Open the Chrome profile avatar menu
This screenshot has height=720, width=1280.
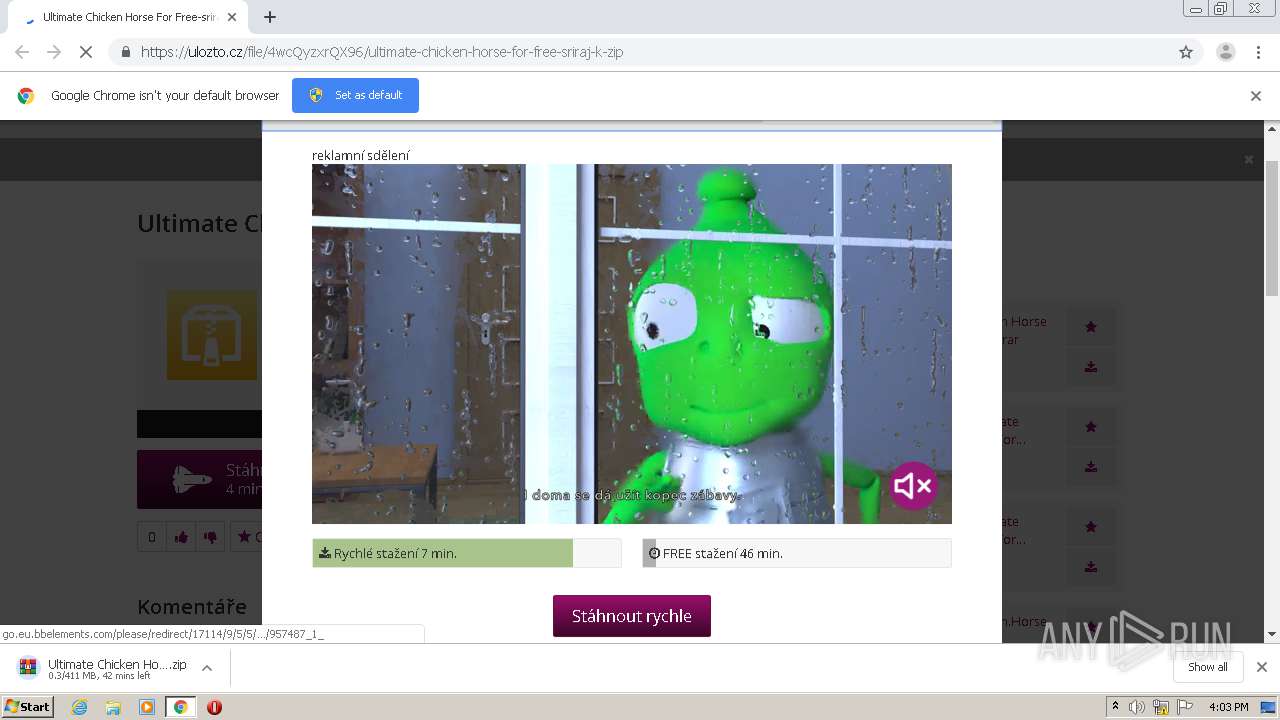(1225, 52)
